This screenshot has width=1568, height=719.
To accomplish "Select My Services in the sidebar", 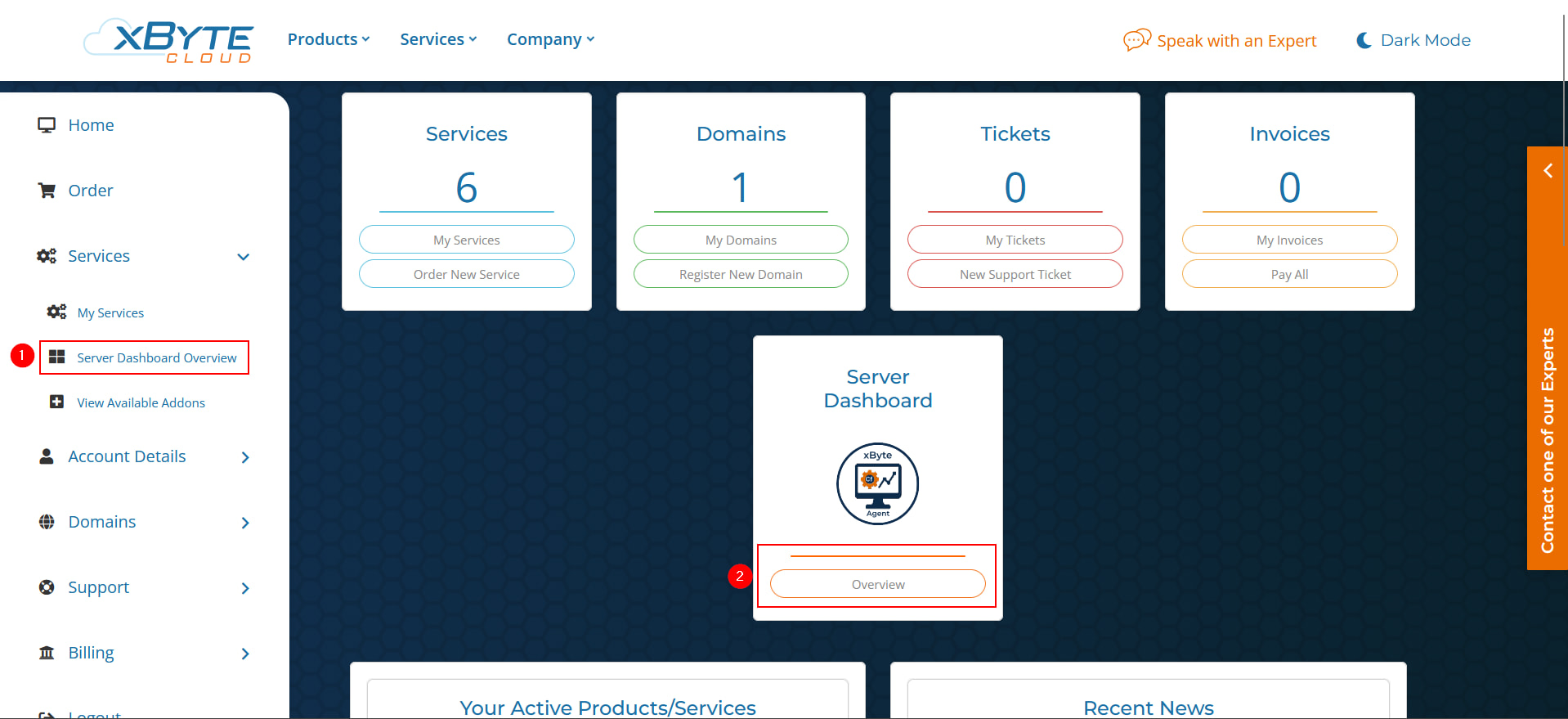I will pyautogui.click(x=110, y=312).
